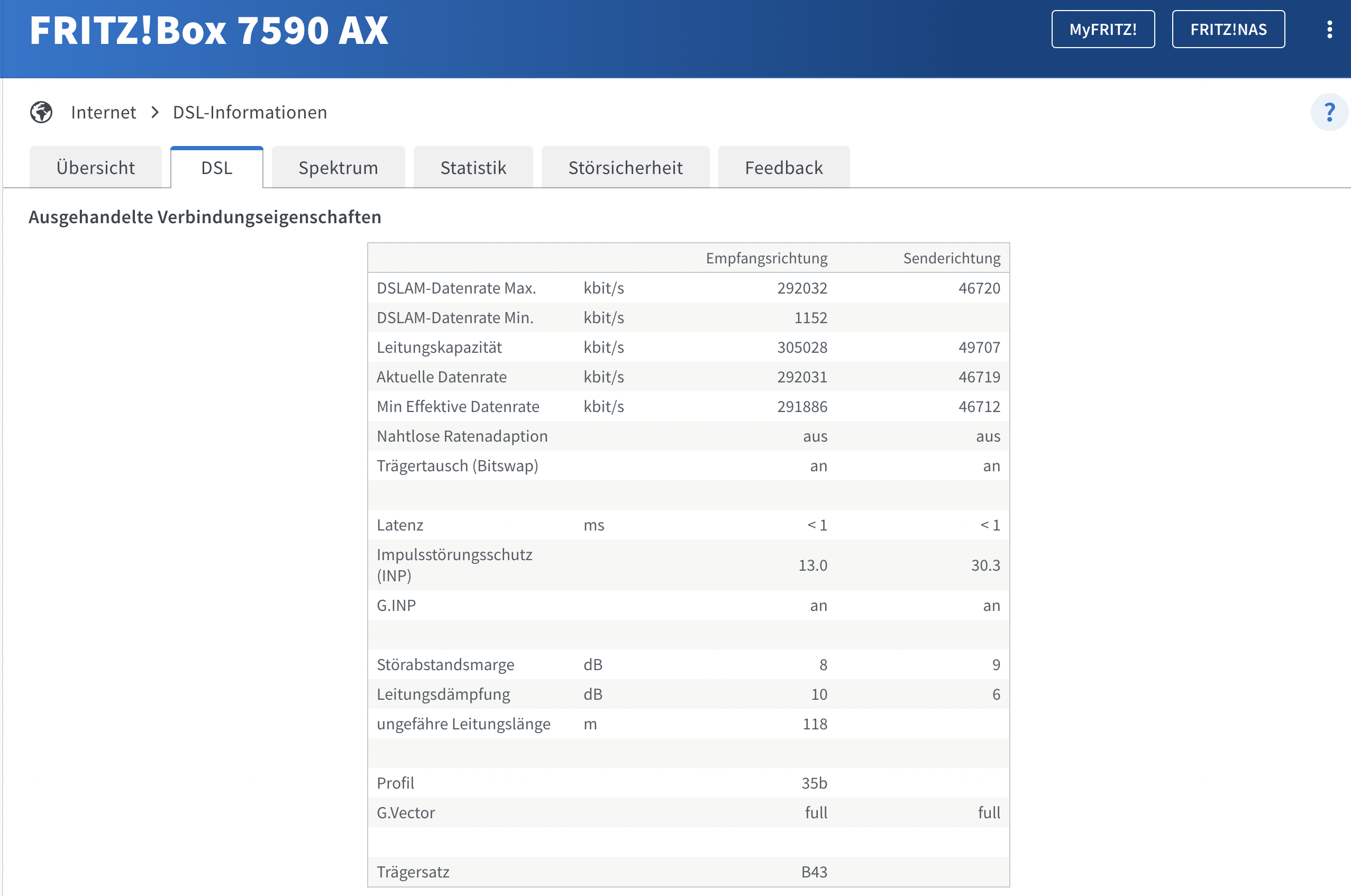Open the FRITZ!NAS page
Image resolution: width=1351 pixels, height=896 pixels.
point(1228,29)
